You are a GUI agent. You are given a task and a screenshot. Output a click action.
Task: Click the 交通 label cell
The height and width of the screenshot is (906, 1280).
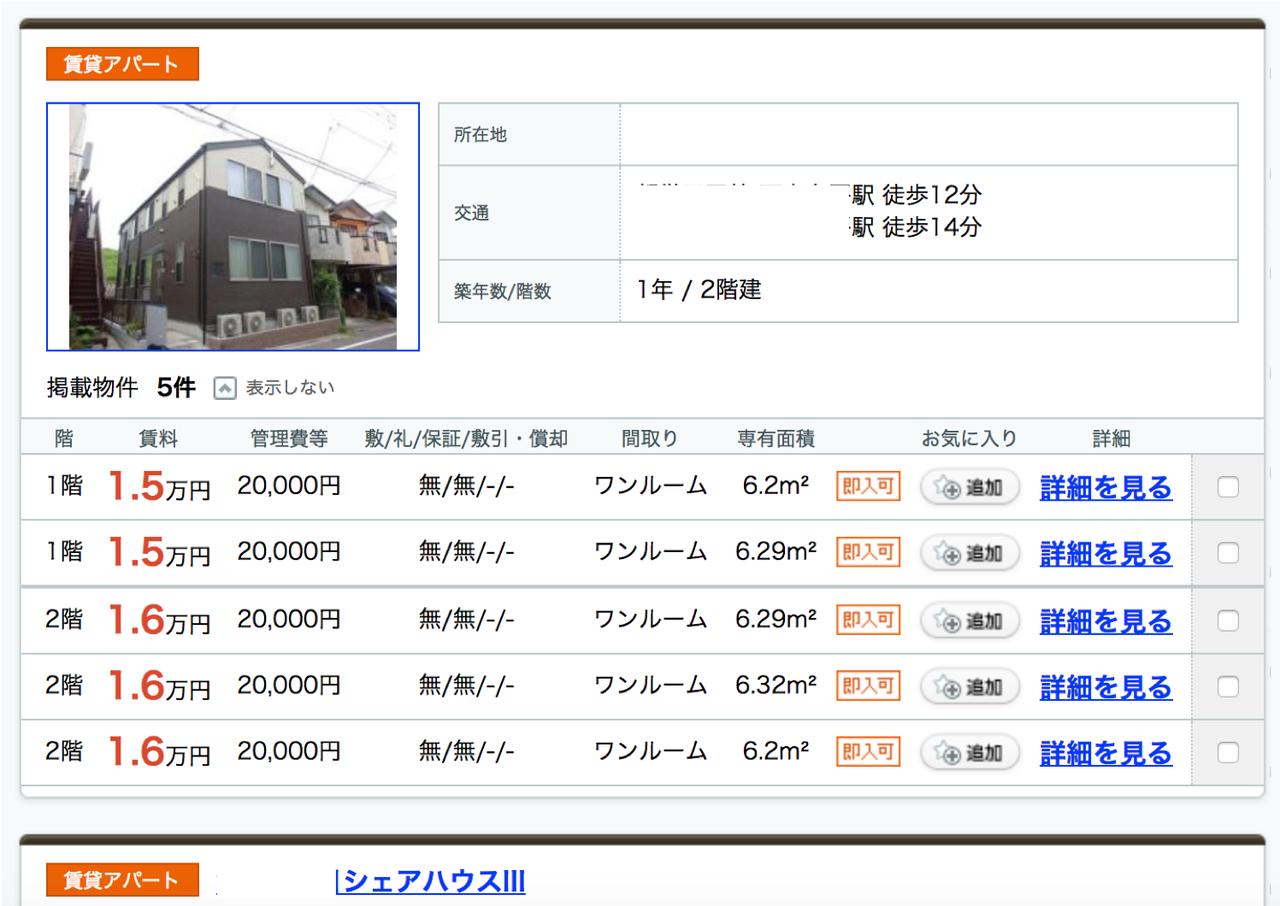[x=529, y=213]
